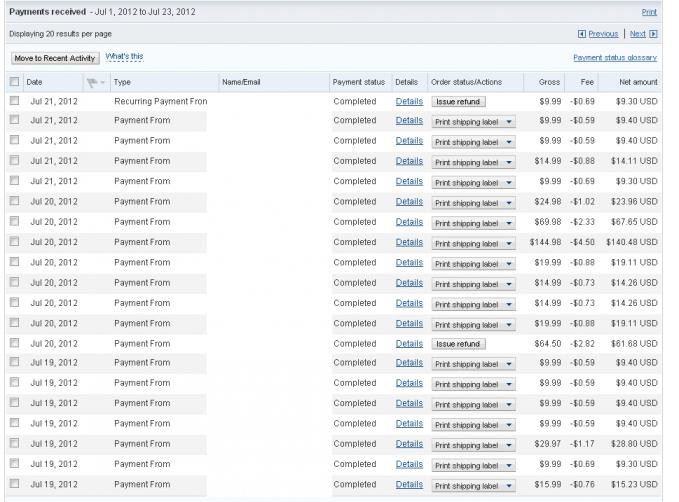Viewport: 679px width, 502px height.
Task: Click the Type column header
Action: pyautogui.click(x=122, y=82)
